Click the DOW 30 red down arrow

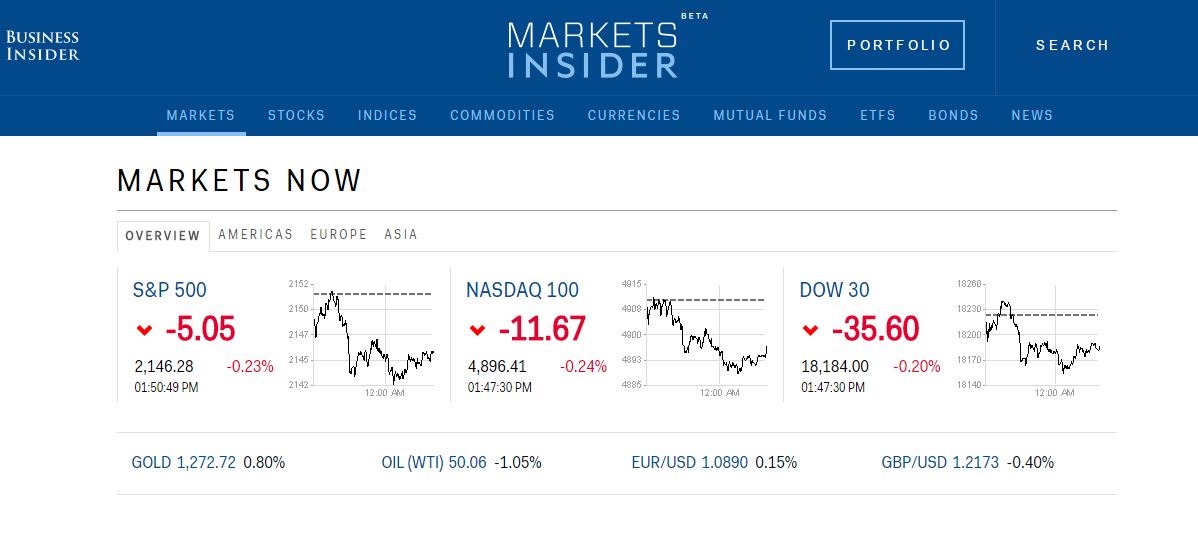coord(810,329)
